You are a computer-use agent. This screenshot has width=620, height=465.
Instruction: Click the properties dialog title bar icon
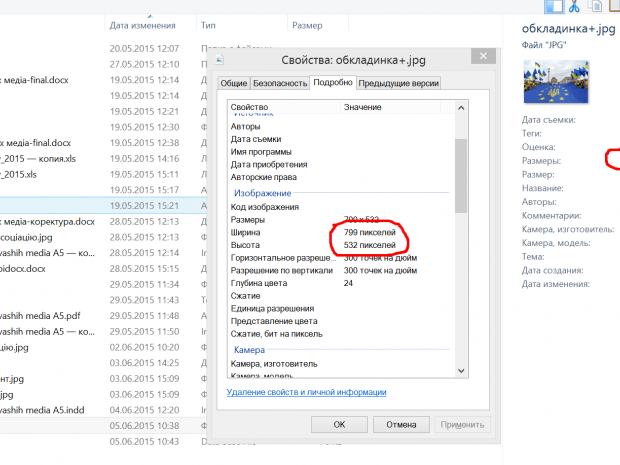222,60
